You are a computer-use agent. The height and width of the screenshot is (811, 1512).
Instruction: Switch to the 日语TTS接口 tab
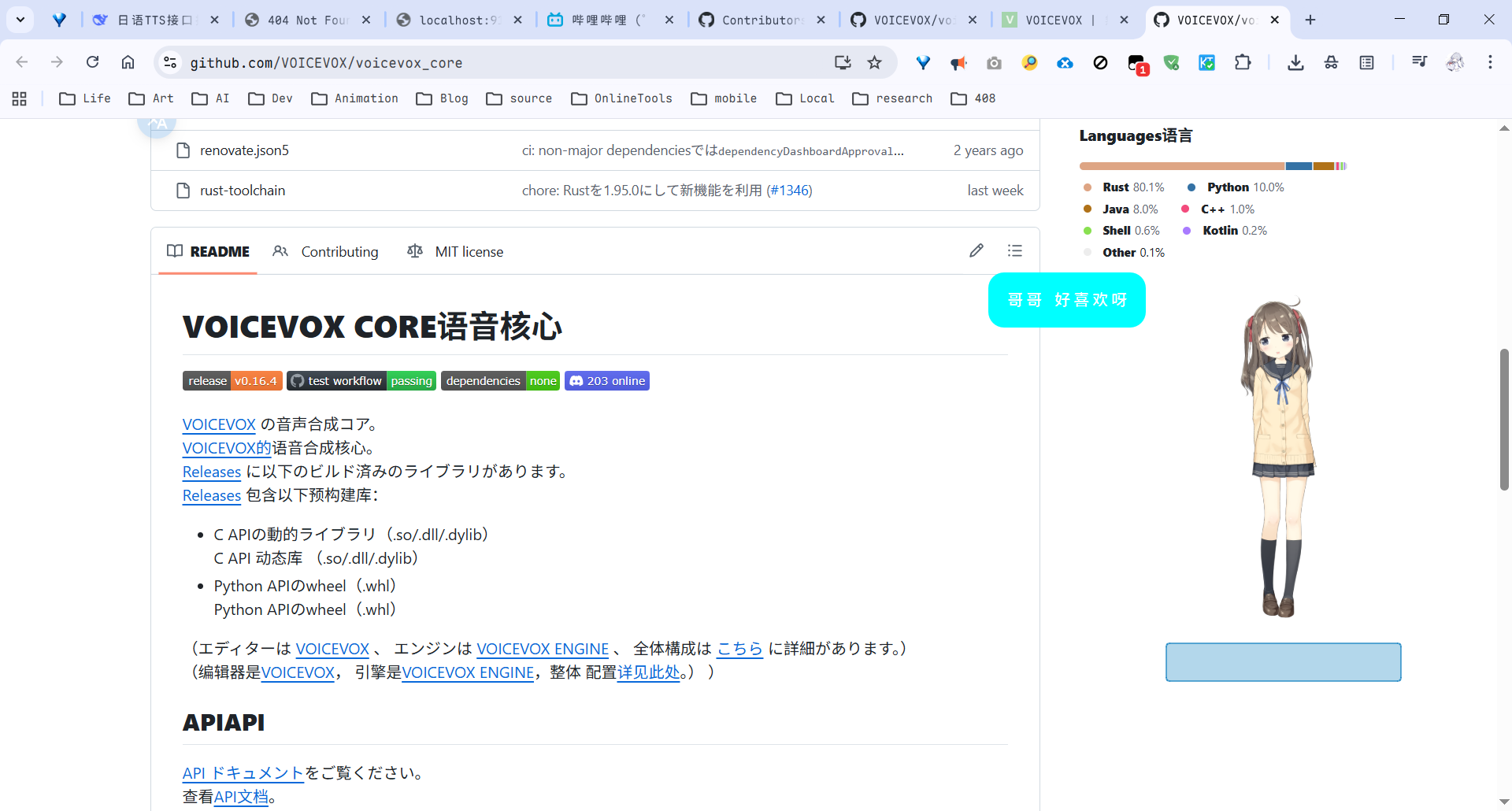(154, 20)
